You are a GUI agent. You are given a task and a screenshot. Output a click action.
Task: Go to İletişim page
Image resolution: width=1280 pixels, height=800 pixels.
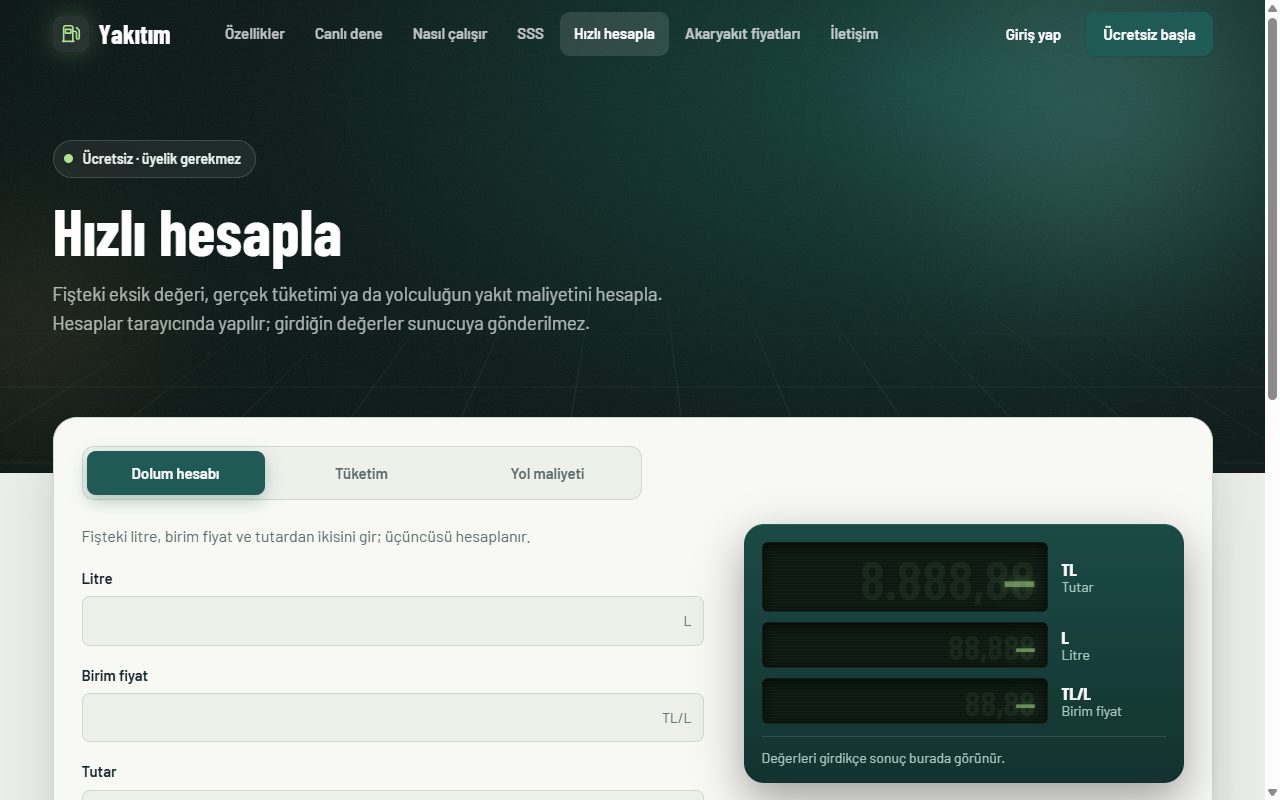point(854,34)
